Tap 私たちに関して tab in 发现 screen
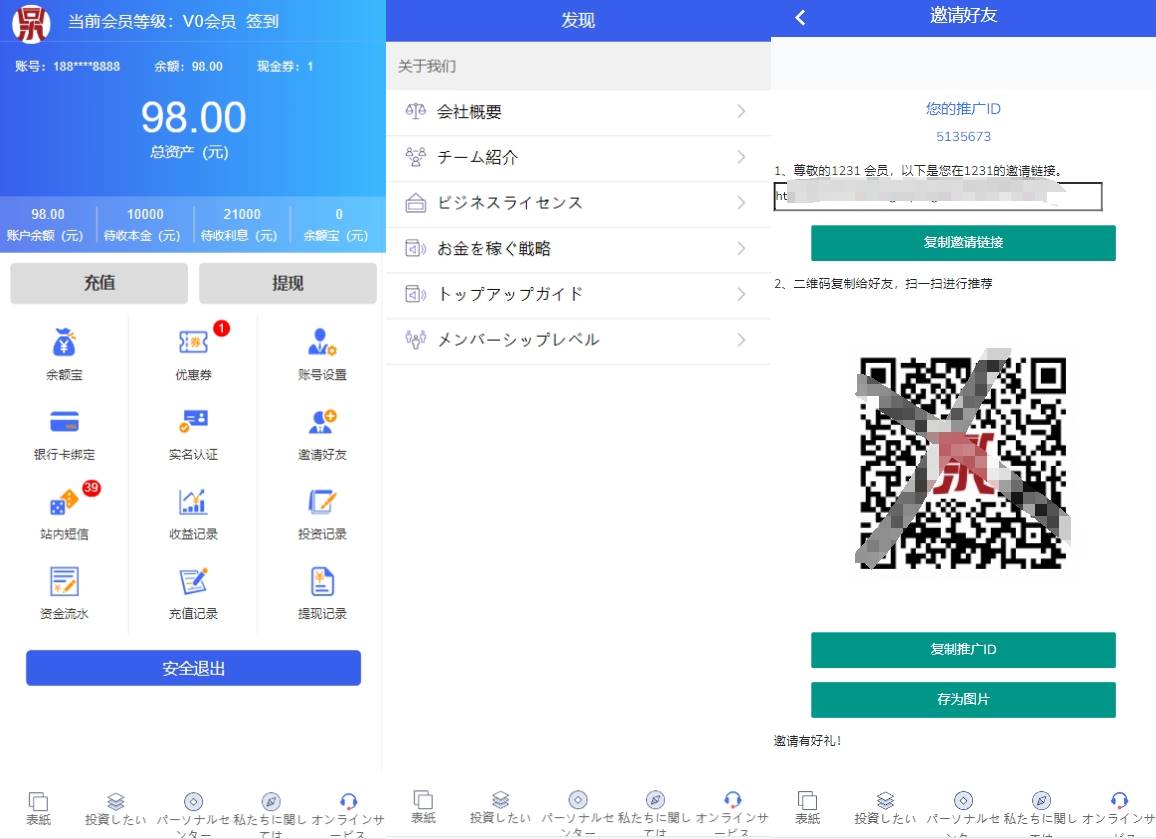The height and width of the screenshot is (839, 1156). [655, 812]
